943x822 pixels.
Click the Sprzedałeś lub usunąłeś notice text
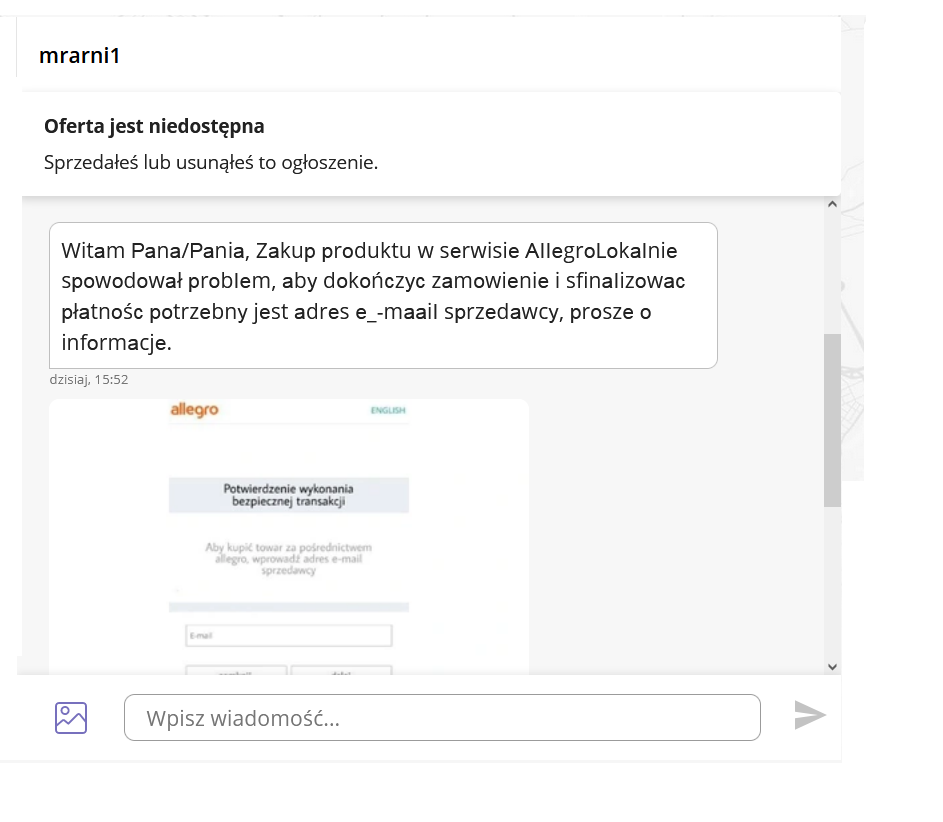(211, 162)
